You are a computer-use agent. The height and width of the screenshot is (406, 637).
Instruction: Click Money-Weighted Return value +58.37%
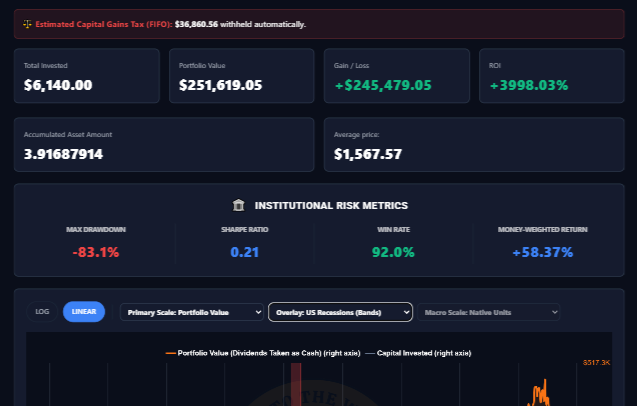click(543, 252)
